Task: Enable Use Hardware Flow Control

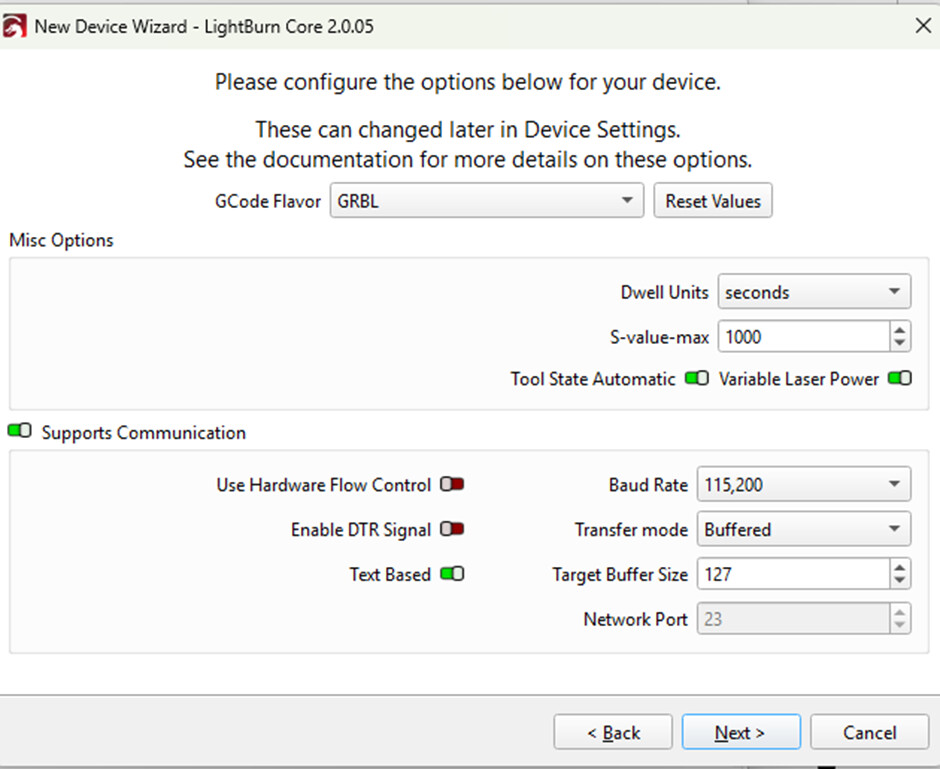Action: point(452,485)
